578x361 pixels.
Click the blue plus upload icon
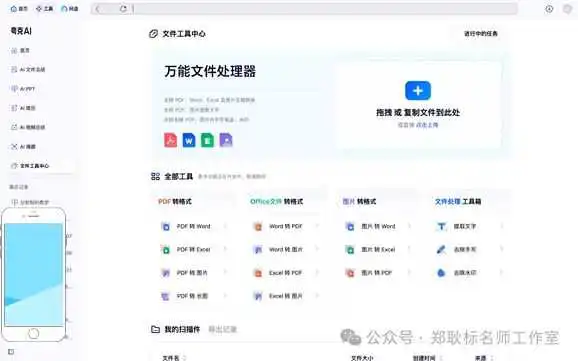[x=418, y=90]
